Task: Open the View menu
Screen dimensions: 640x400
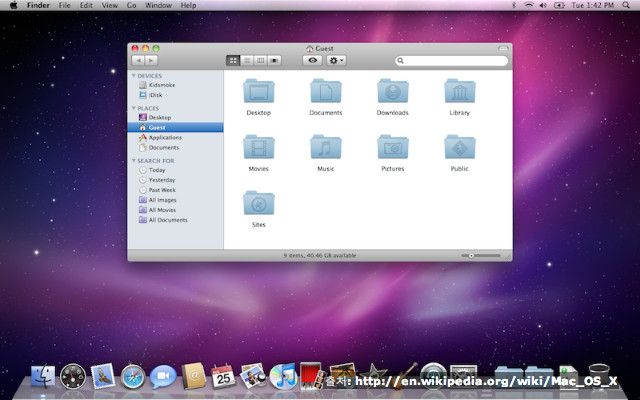Action: (109, 5)
